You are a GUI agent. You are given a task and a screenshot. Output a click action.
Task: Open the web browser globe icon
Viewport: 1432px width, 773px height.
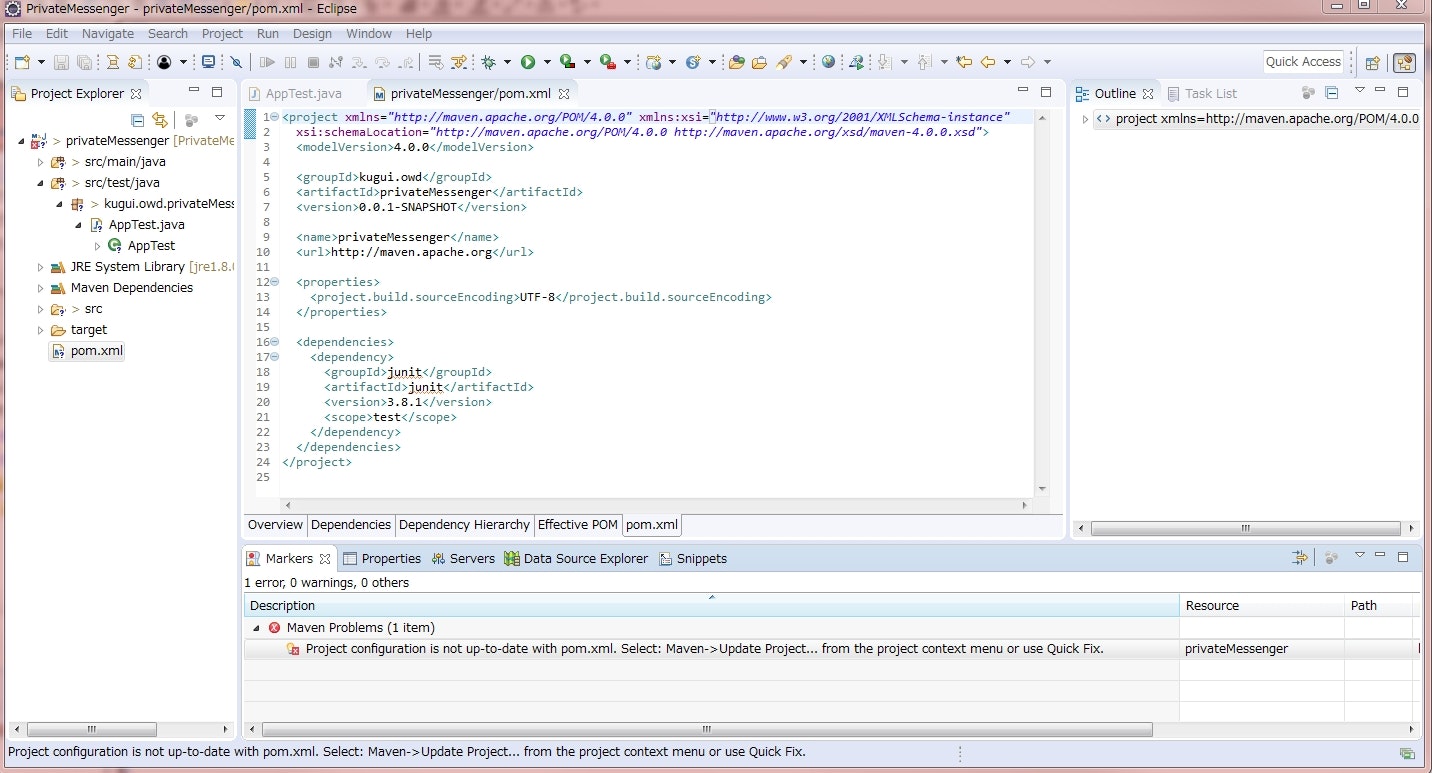(x=828, y=62)
